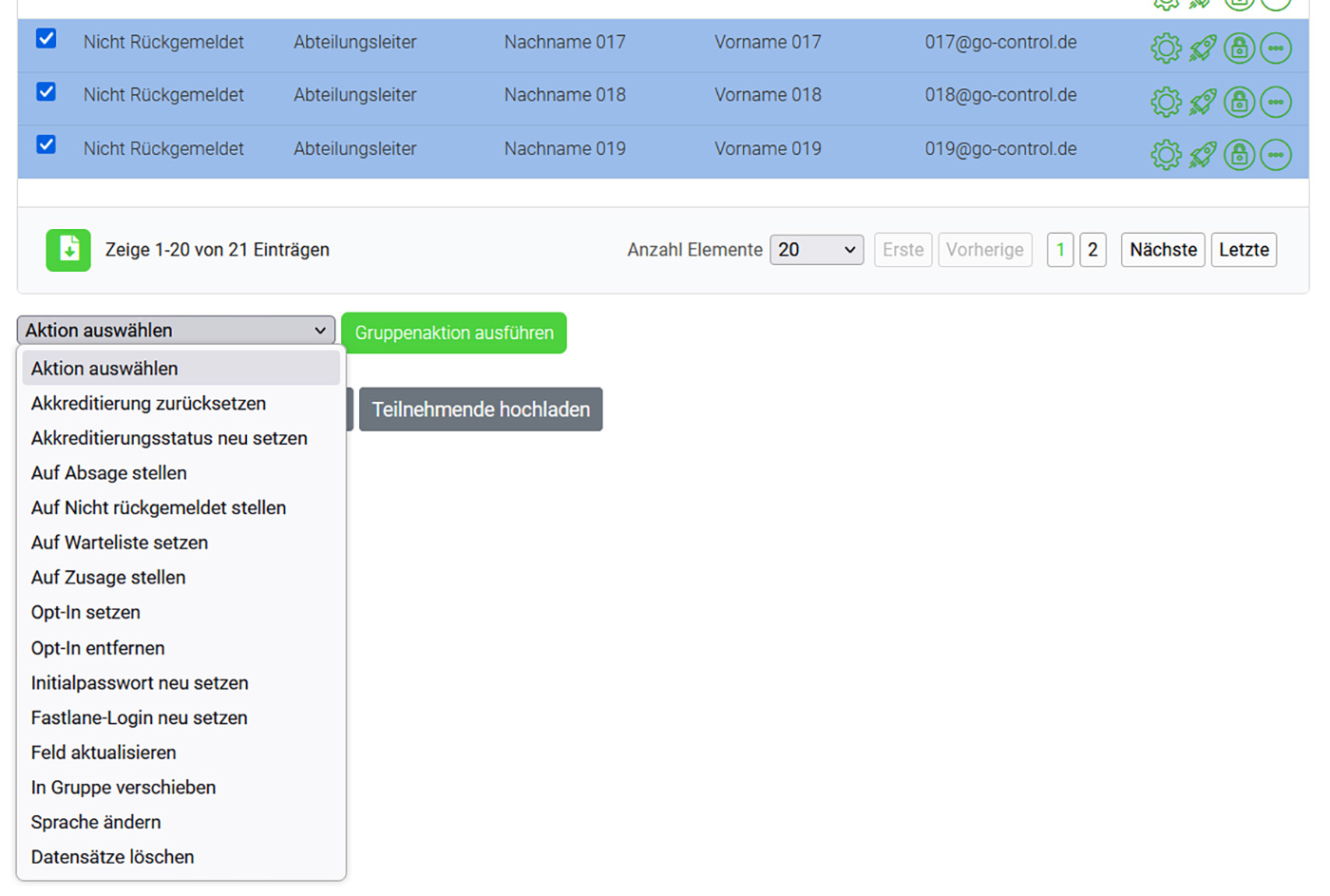
Task: Click the lock icon for Nachname 019
Action: coord(1239,154)
